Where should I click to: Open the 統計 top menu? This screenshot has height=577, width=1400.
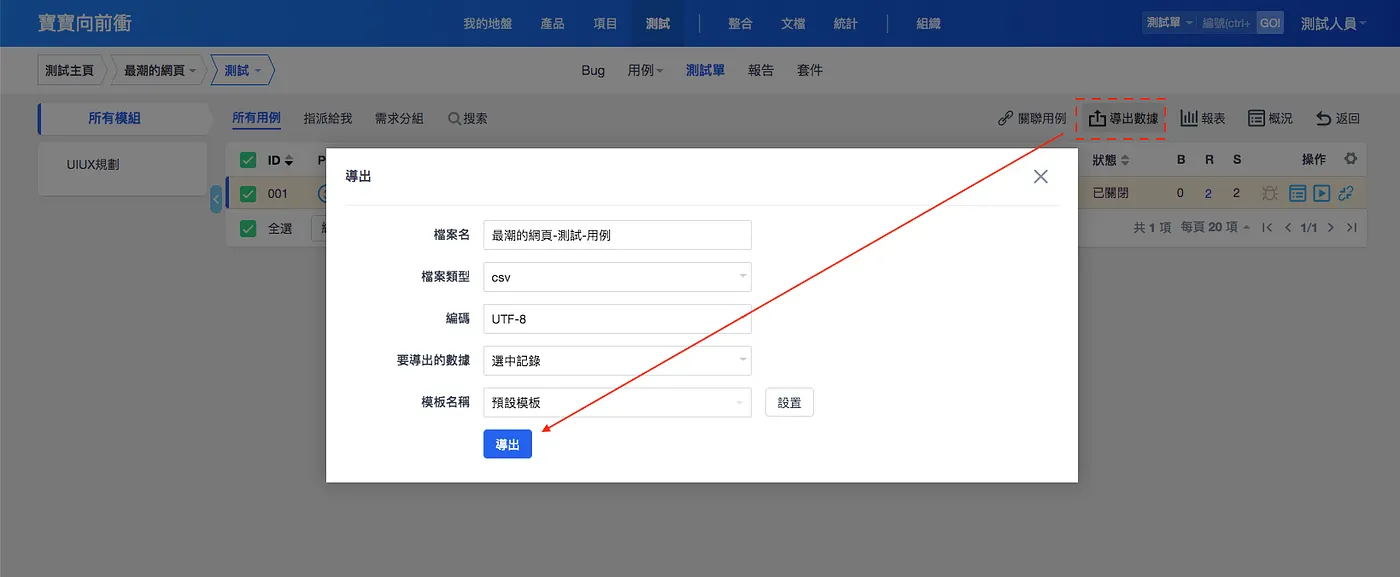[846, 23]
